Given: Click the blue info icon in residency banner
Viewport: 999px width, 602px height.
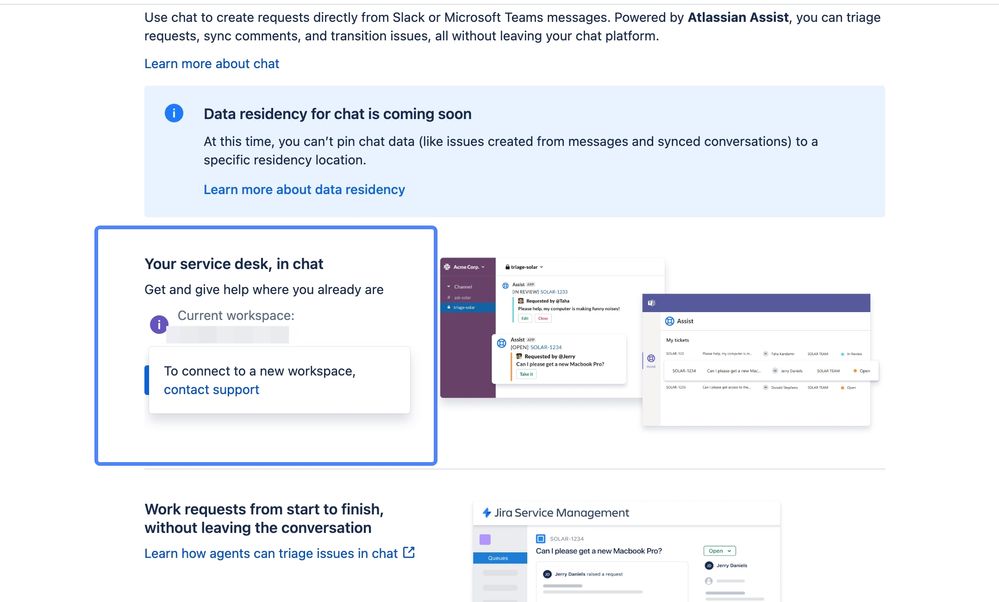Looking at the screenshot, I should coord(174,113).
